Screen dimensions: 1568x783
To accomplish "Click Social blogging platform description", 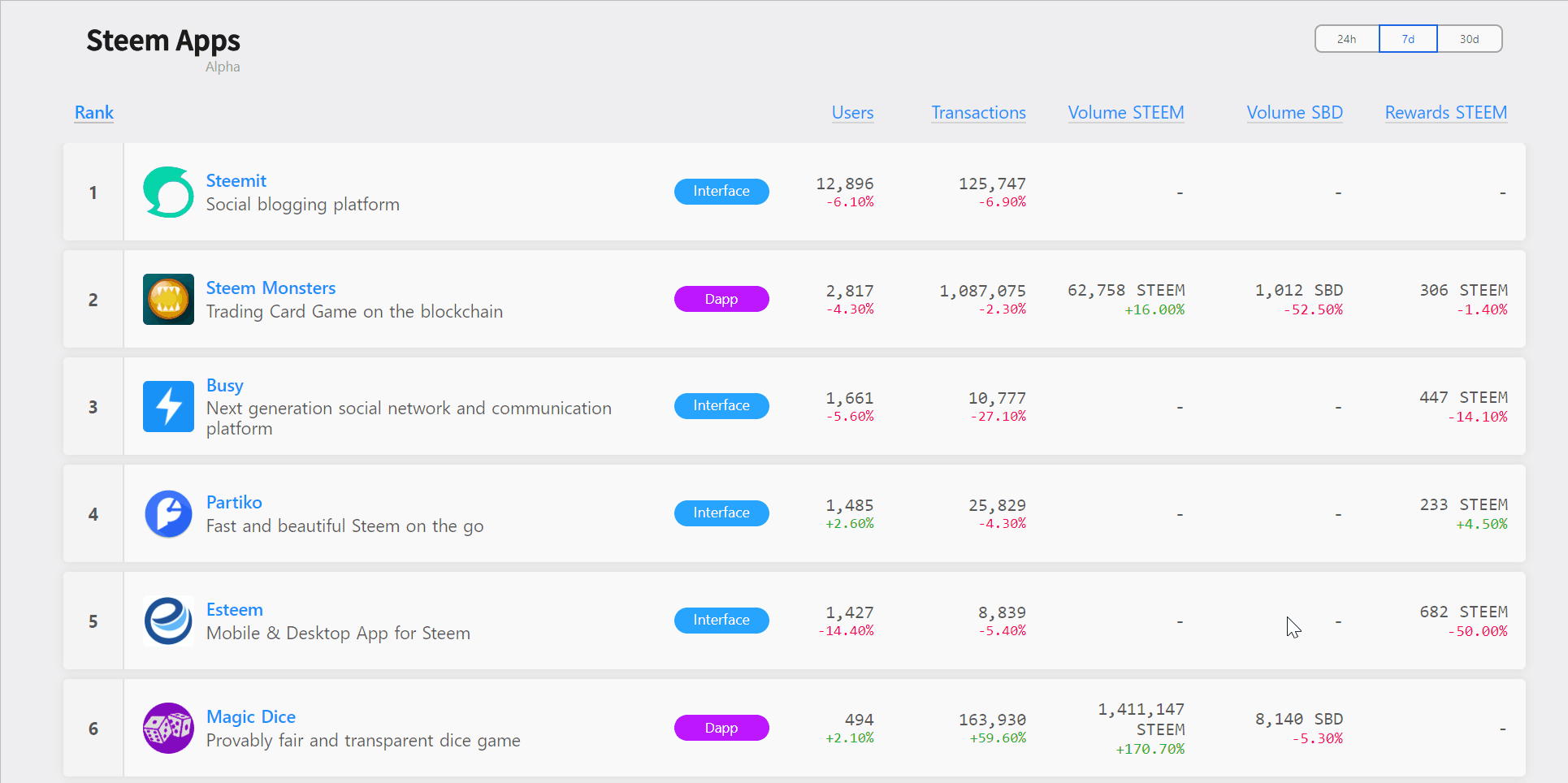I will point(302,205).
